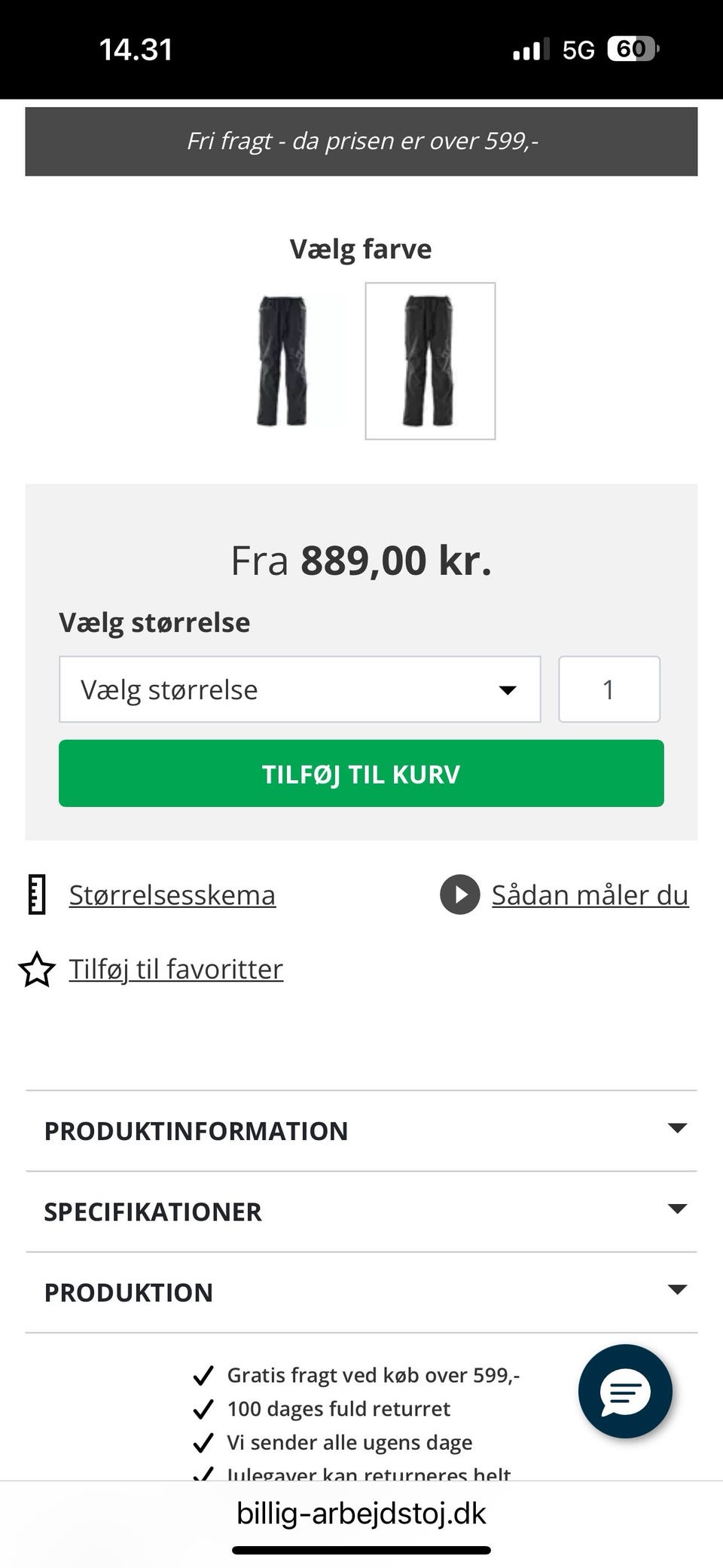The height and width of the screenshot is (1568, 723).
Task: Expand the PRODUKTION section arrow
Action: [x=677, y=1290]
